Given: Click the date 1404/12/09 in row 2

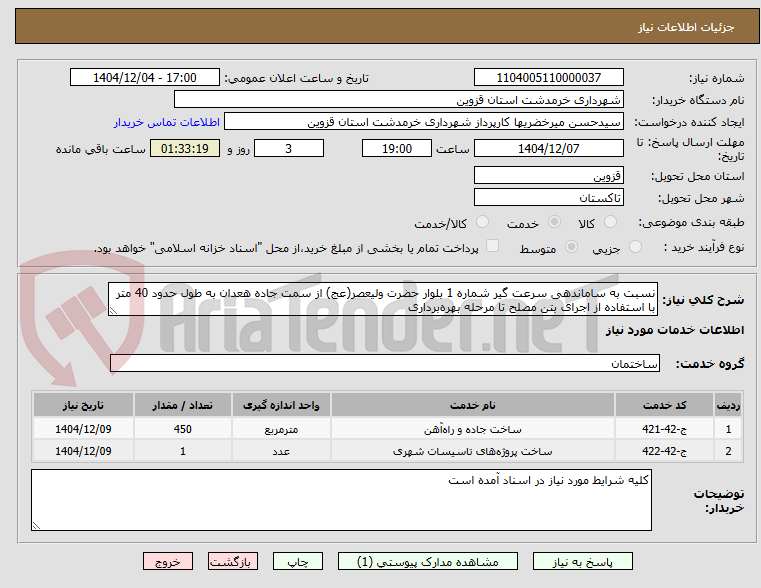Looking at the screenshot, I should point(83,451).
